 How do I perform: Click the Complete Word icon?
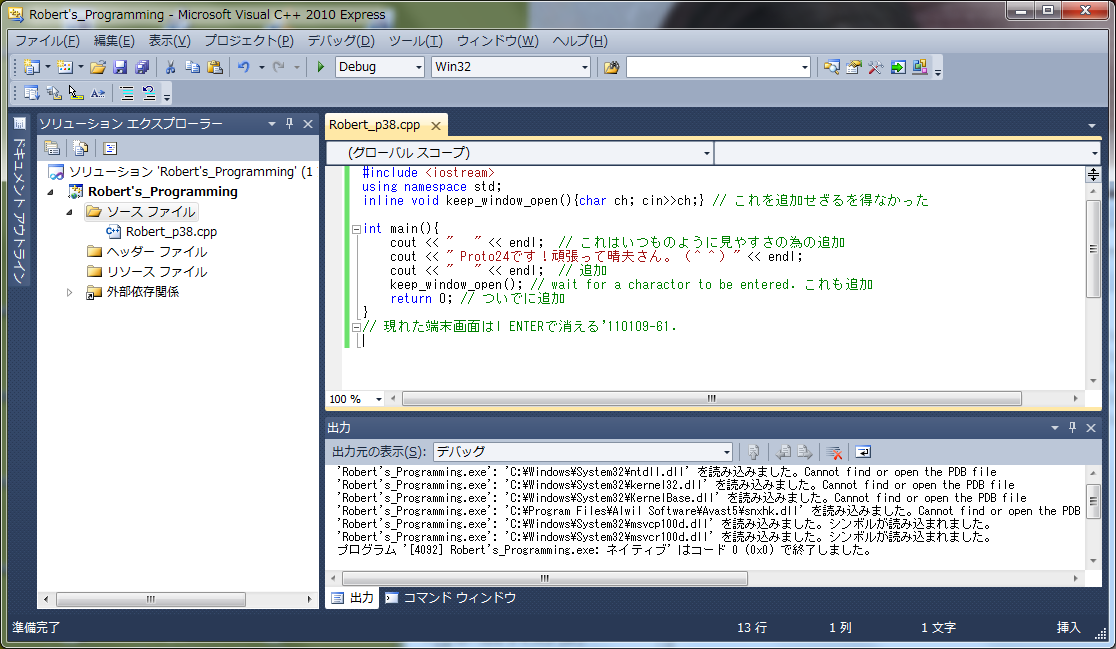pyautogui.click(x=98, y=93)
